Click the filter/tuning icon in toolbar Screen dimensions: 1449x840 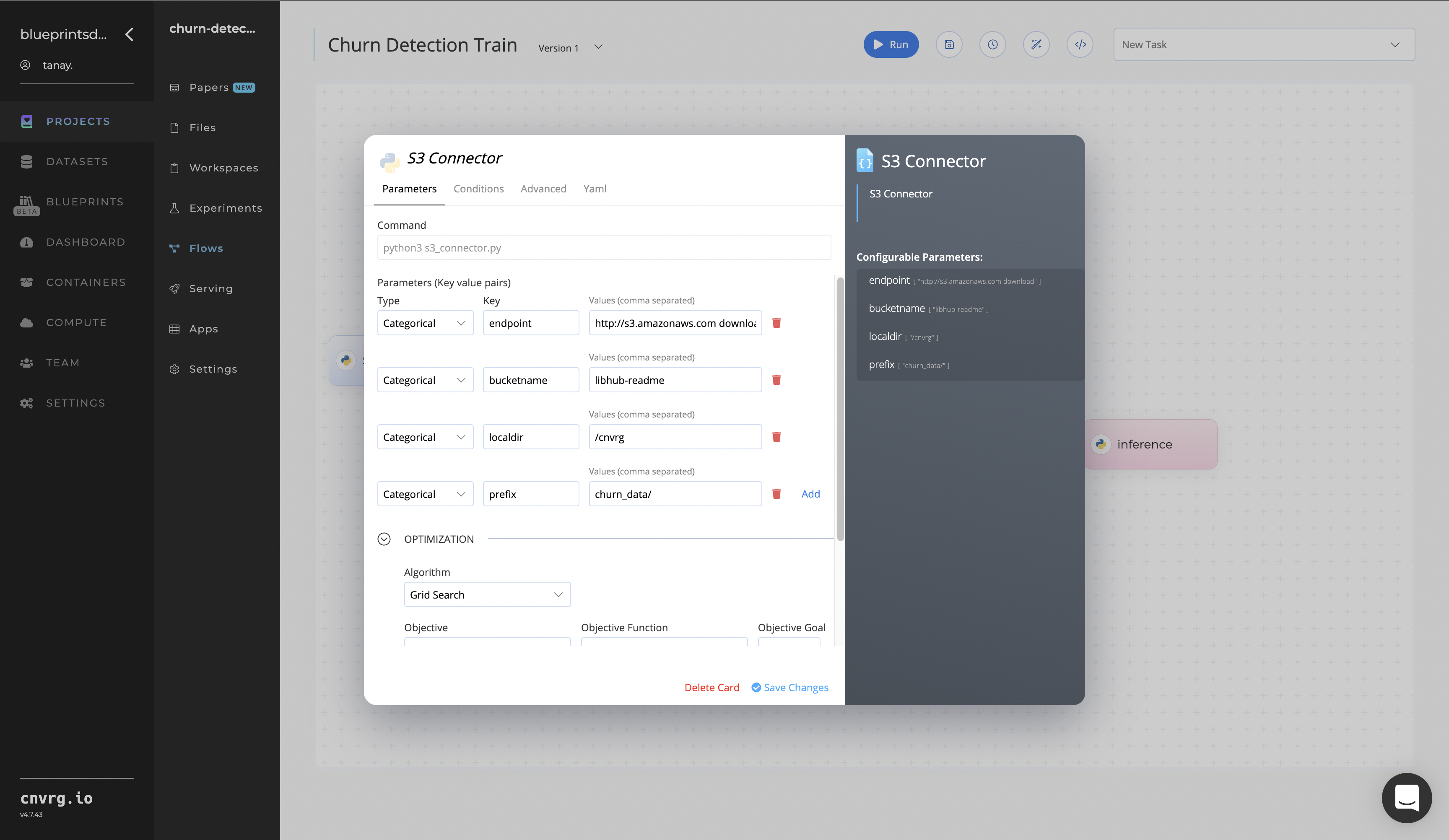[1036, 44]
